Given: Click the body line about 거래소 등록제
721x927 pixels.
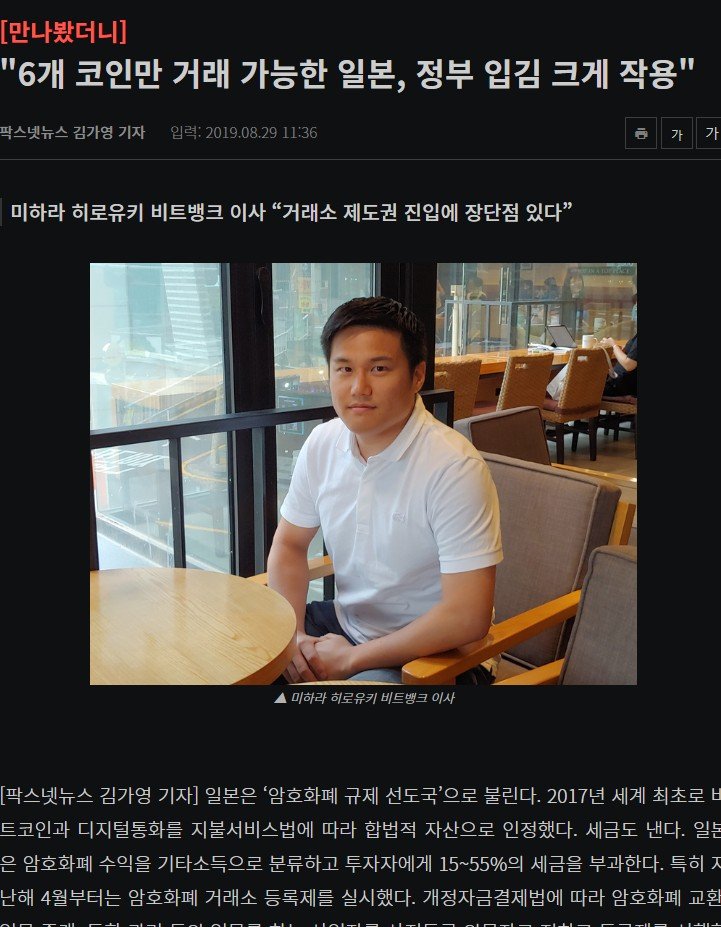Looking at the screenshot, I should coord(360,897).
